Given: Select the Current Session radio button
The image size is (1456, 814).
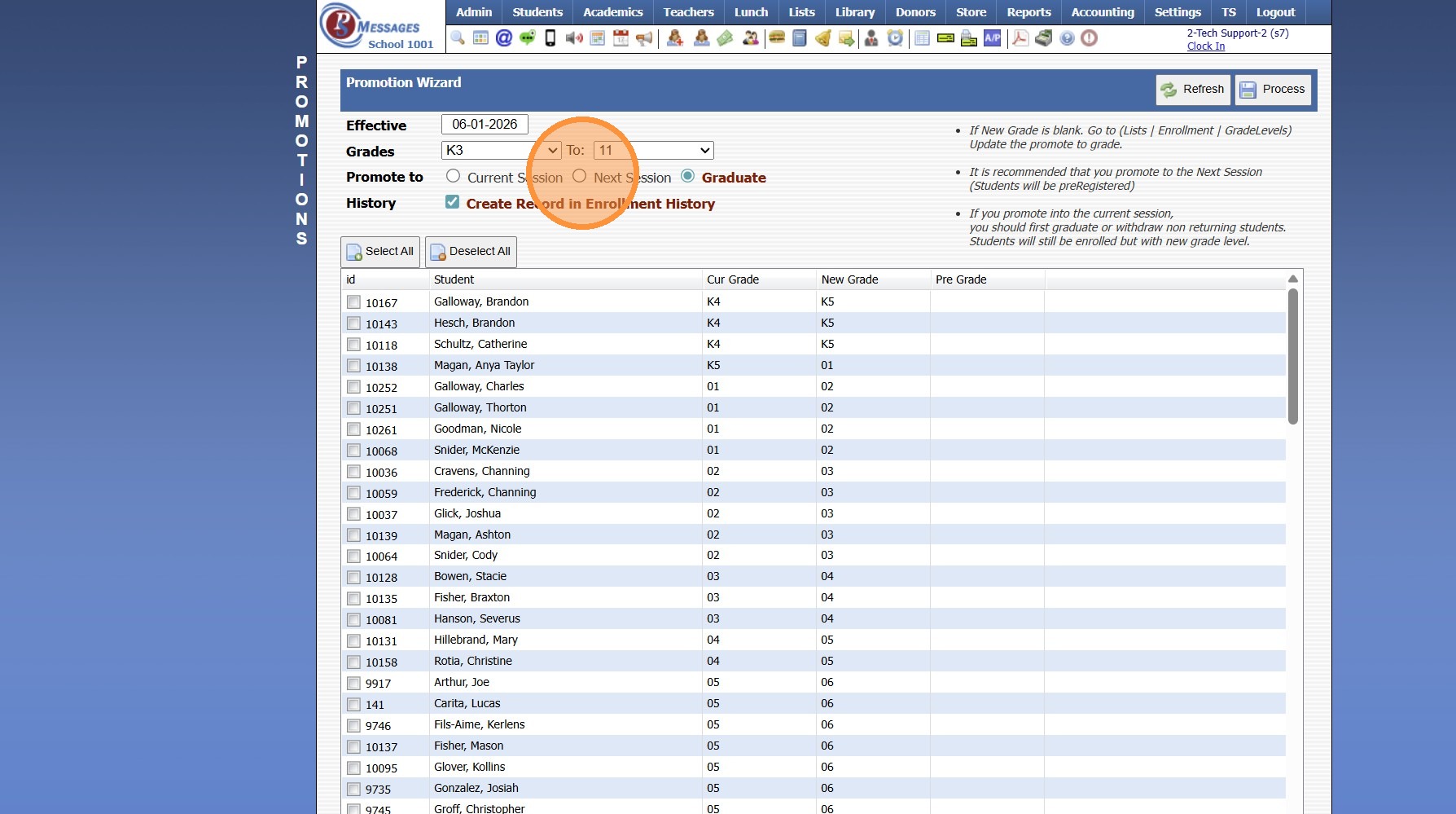Looking at the screenshot, I should 454,177.
